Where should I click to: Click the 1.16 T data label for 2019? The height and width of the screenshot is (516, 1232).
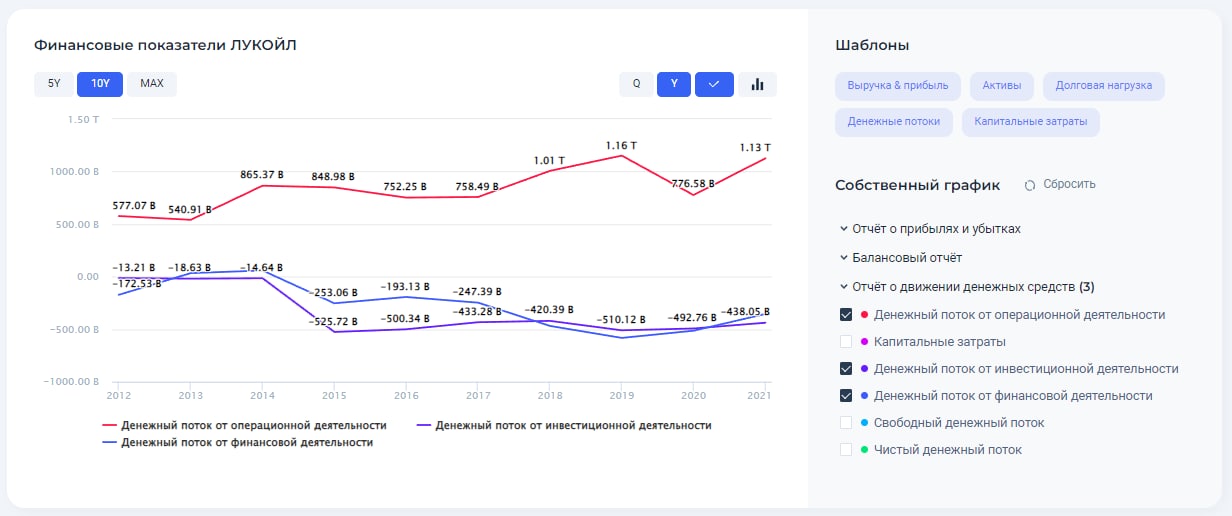click(621, 146)
